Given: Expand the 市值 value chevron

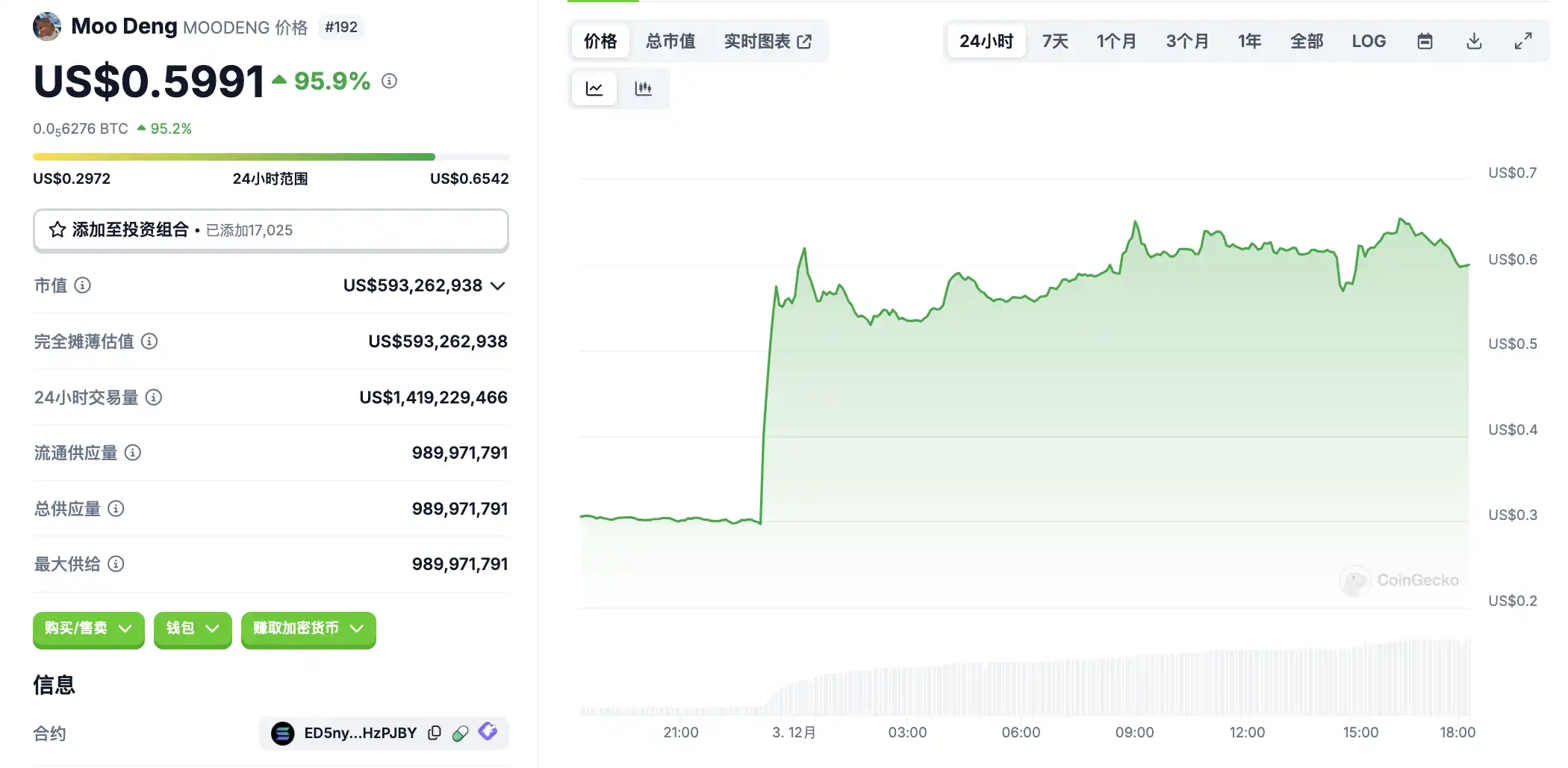Looking at the screenshot, I should pos(498,286).
